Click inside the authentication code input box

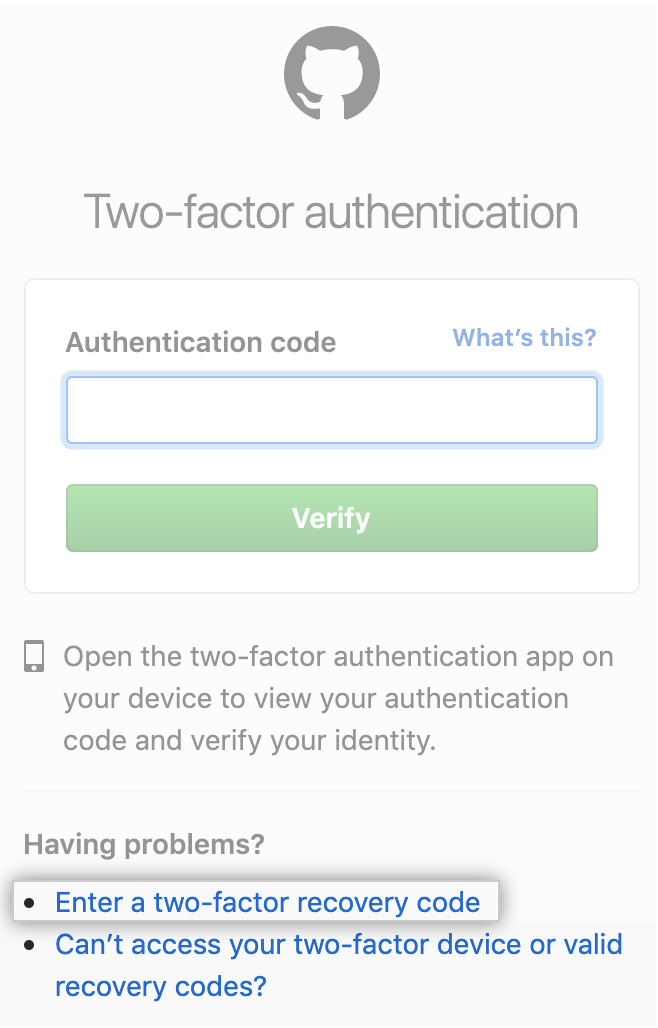(330, 410)
